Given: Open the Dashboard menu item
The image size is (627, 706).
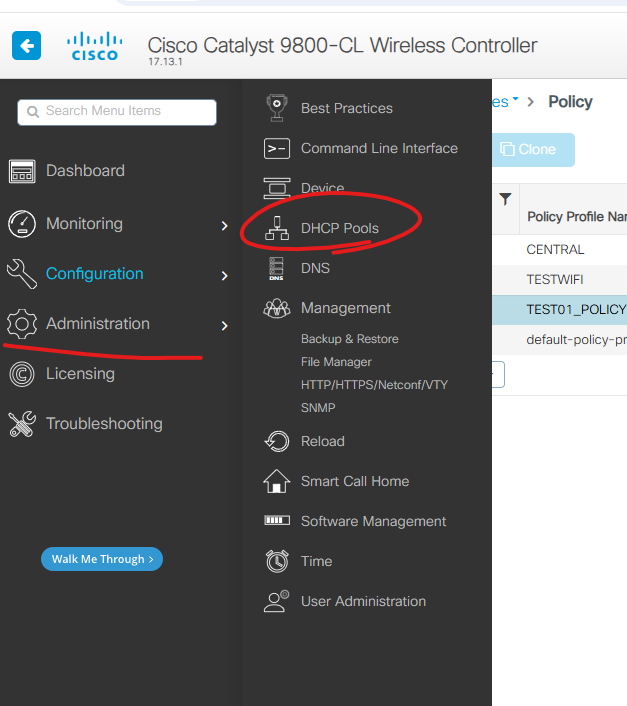Looking at the screenshot, I should pyautogui.click(x=85, y=171).
